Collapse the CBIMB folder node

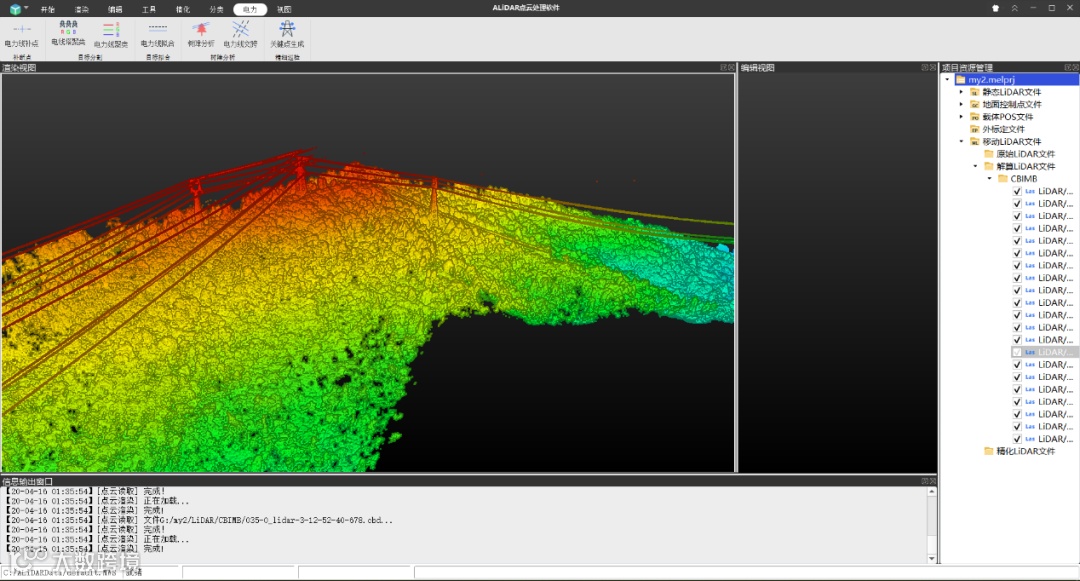click(x=989, y=179)
